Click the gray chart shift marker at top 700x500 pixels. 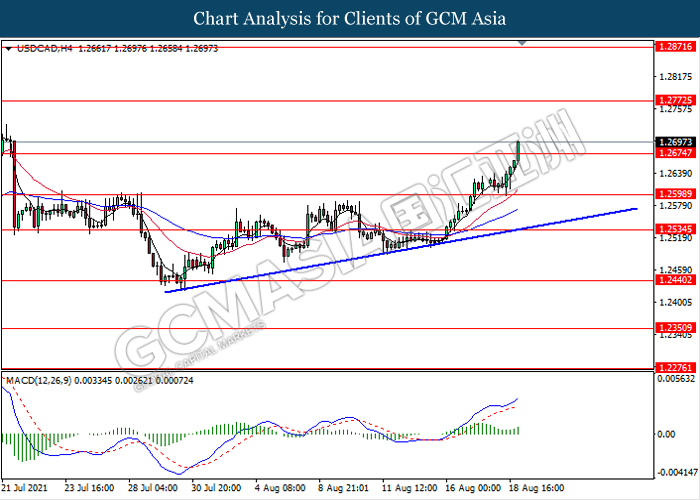coord(522,45)
